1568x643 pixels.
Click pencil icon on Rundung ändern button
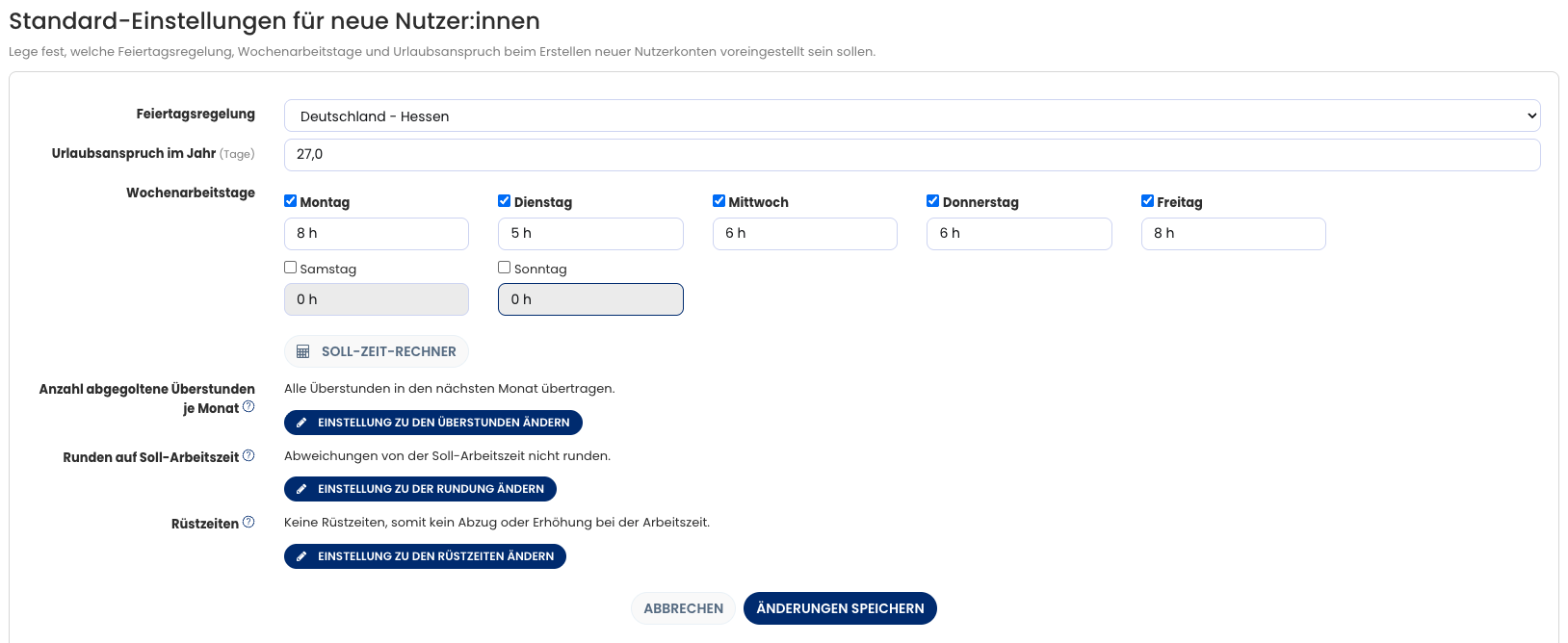pyautogui.click(x=301, y=489)
